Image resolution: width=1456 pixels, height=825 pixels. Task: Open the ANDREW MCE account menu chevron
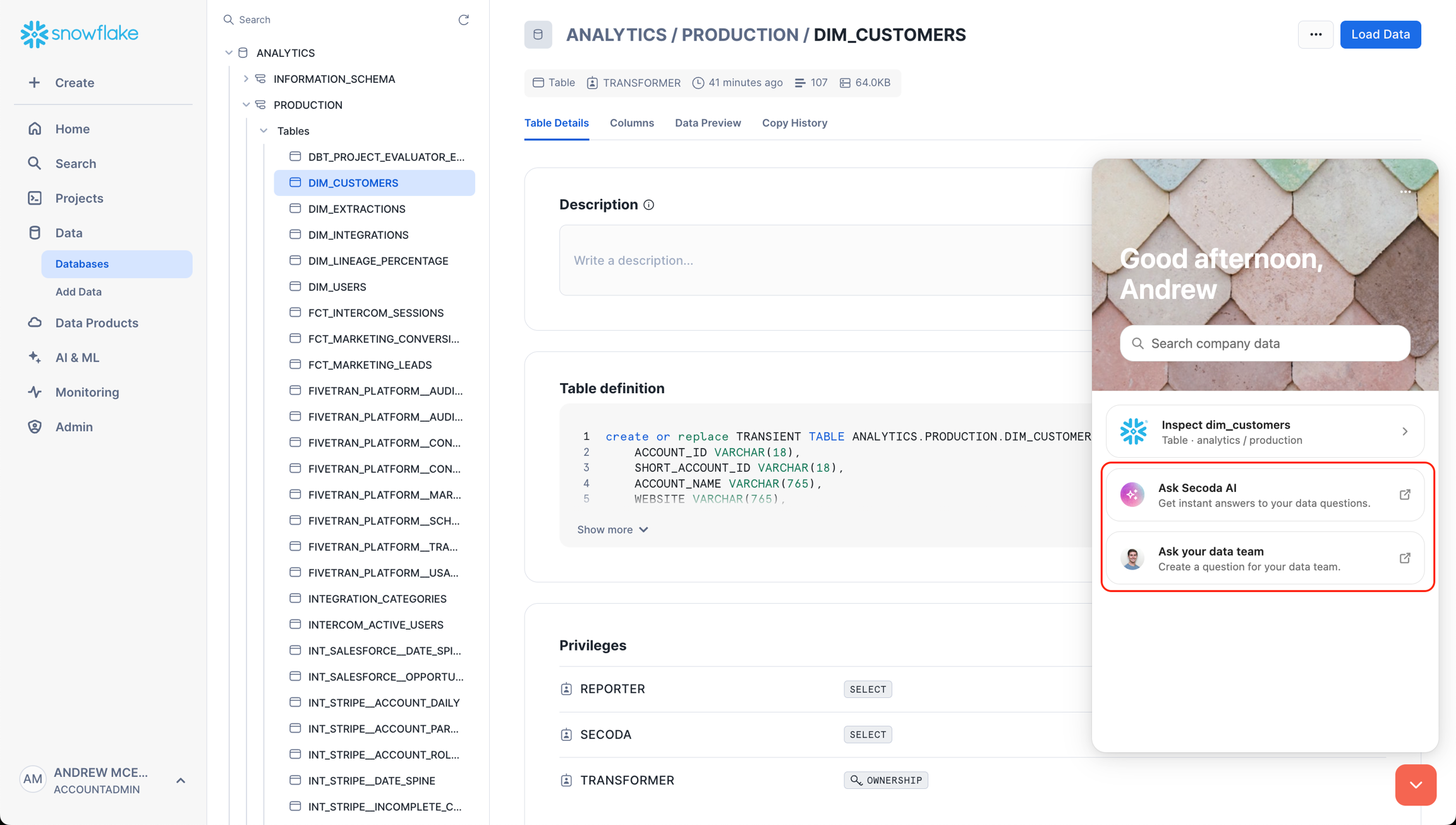(181, 781)
